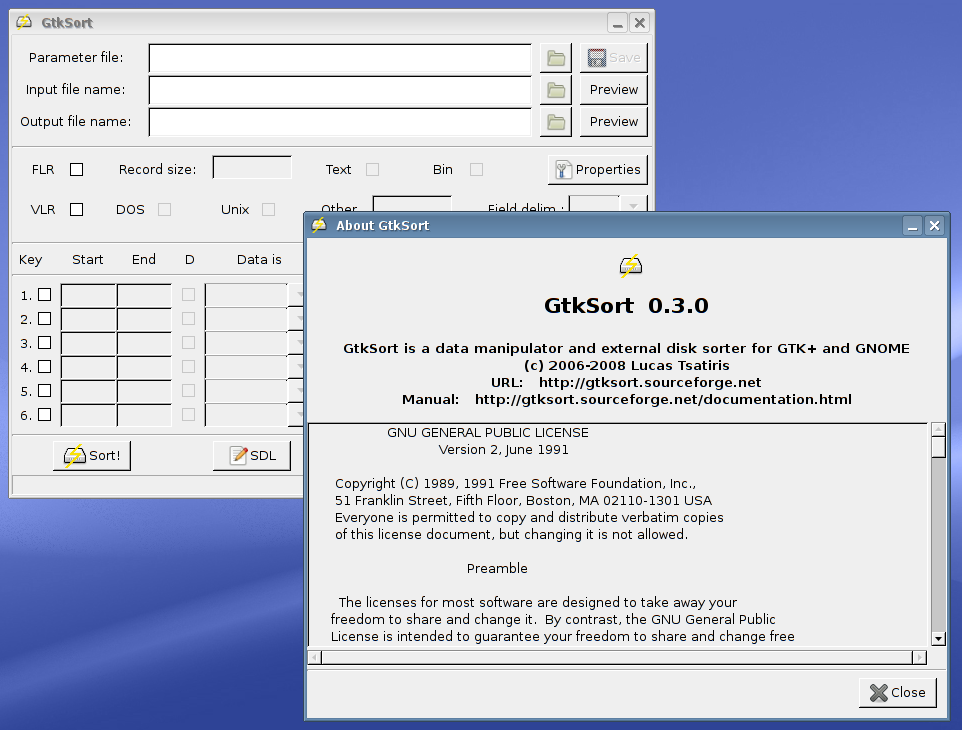Viewport: 962px width, 730px height.
Task: Close the About GtkSort dialog
Action: [x=897, y=692]
